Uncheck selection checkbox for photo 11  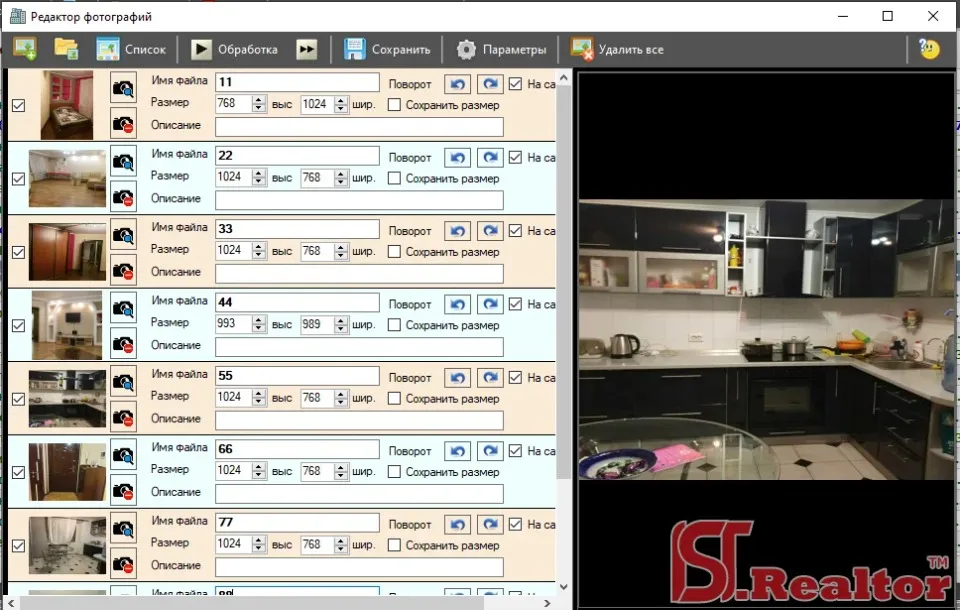[18, 105]
